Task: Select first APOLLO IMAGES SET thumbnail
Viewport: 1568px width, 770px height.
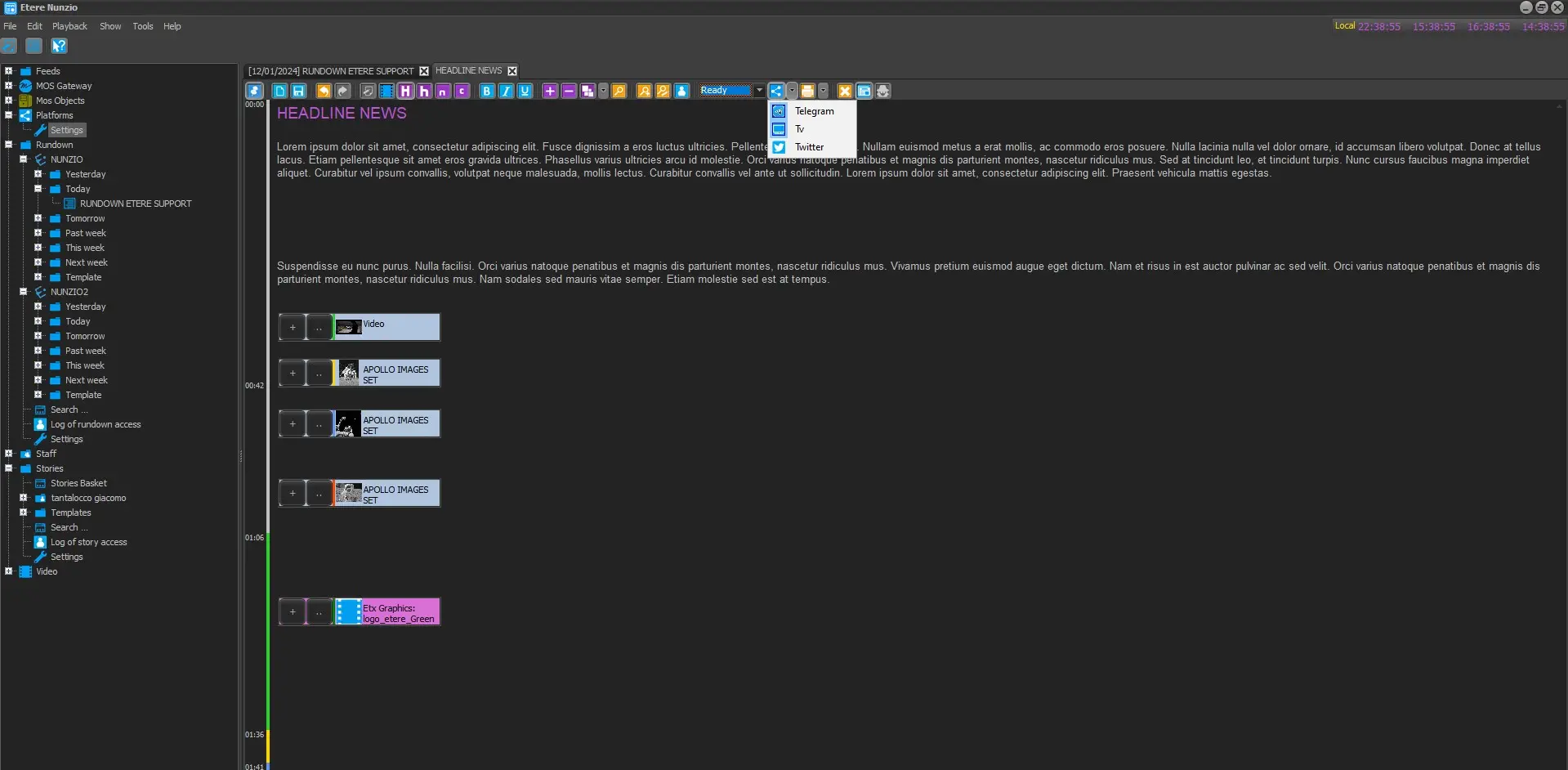Action: tap(349, 374)
